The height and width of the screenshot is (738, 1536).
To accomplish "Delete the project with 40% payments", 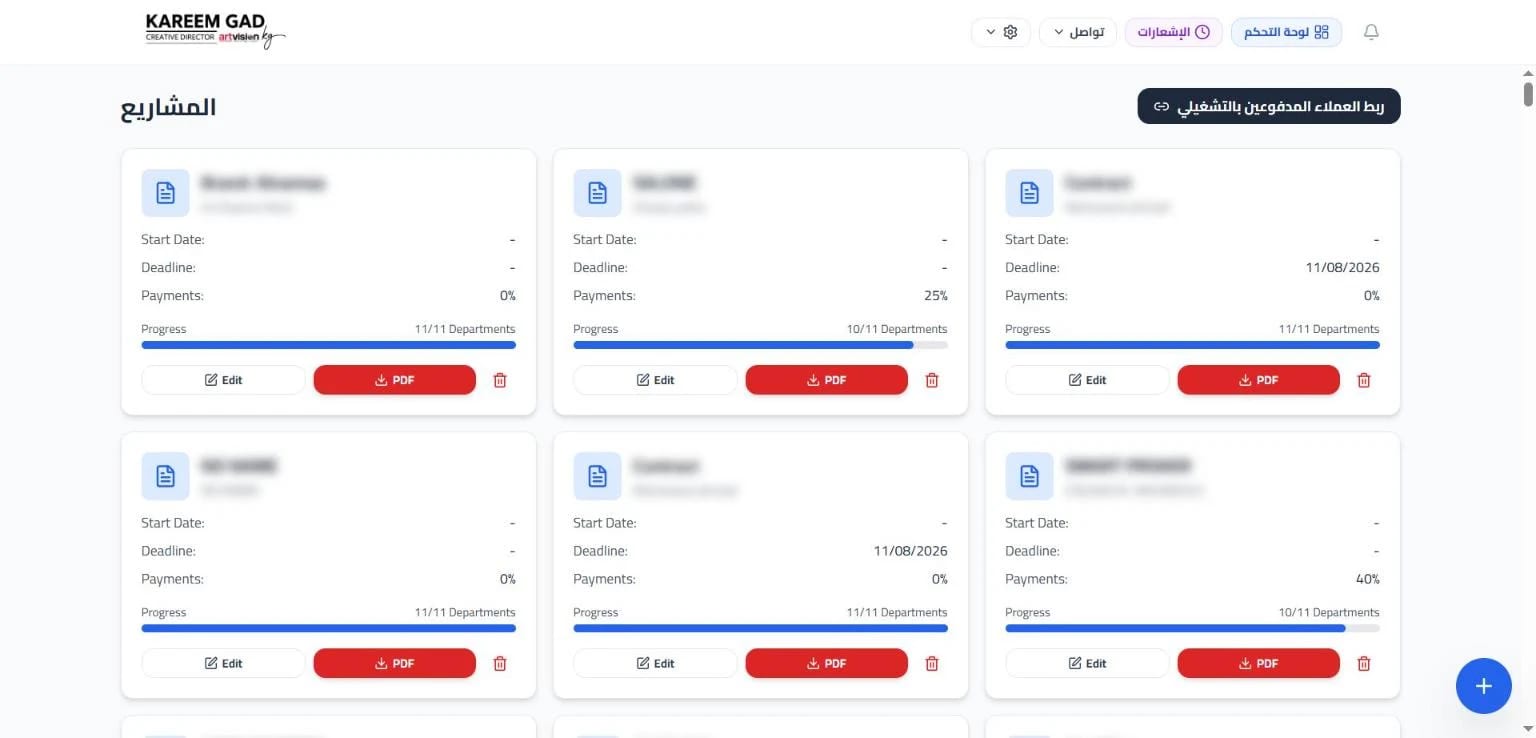I will click(x=1364, y=663).
